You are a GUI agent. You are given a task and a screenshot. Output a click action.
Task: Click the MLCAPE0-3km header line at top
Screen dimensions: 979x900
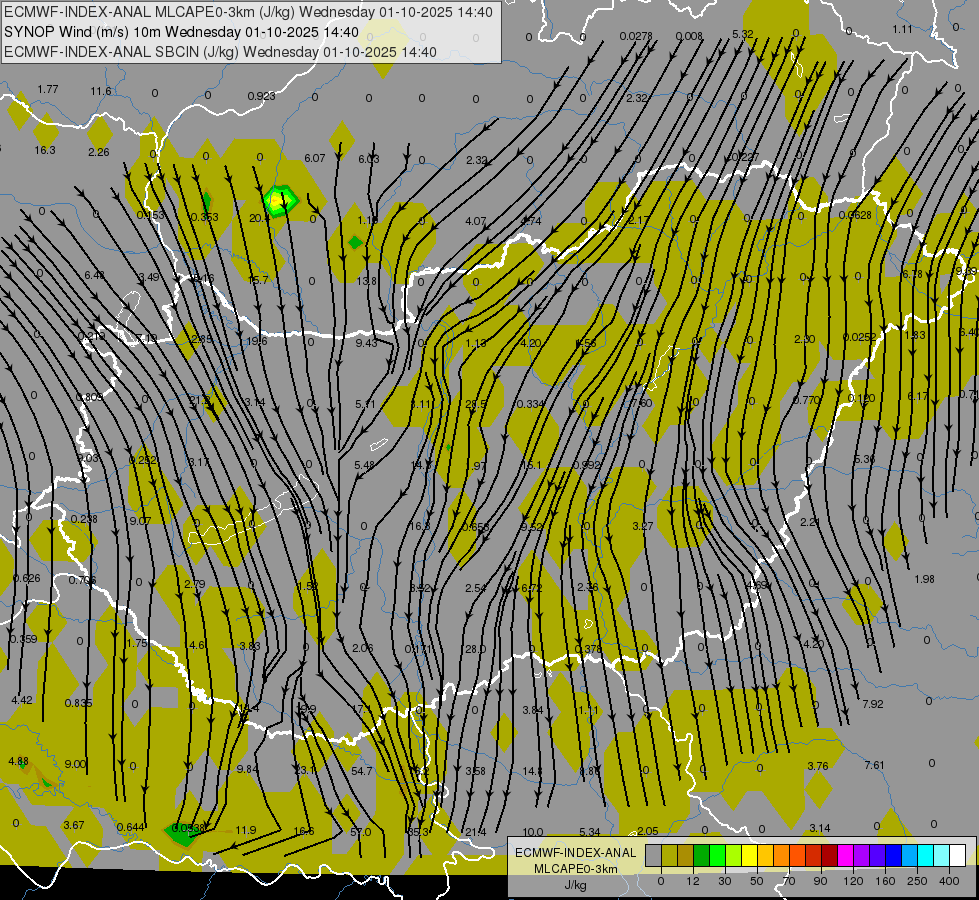point(248,12)
